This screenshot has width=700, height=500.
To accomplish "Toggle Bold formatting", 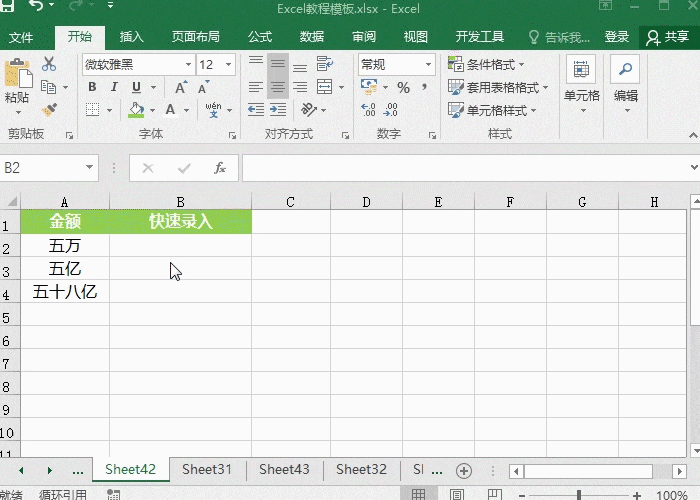I will (x=92, y=87).
